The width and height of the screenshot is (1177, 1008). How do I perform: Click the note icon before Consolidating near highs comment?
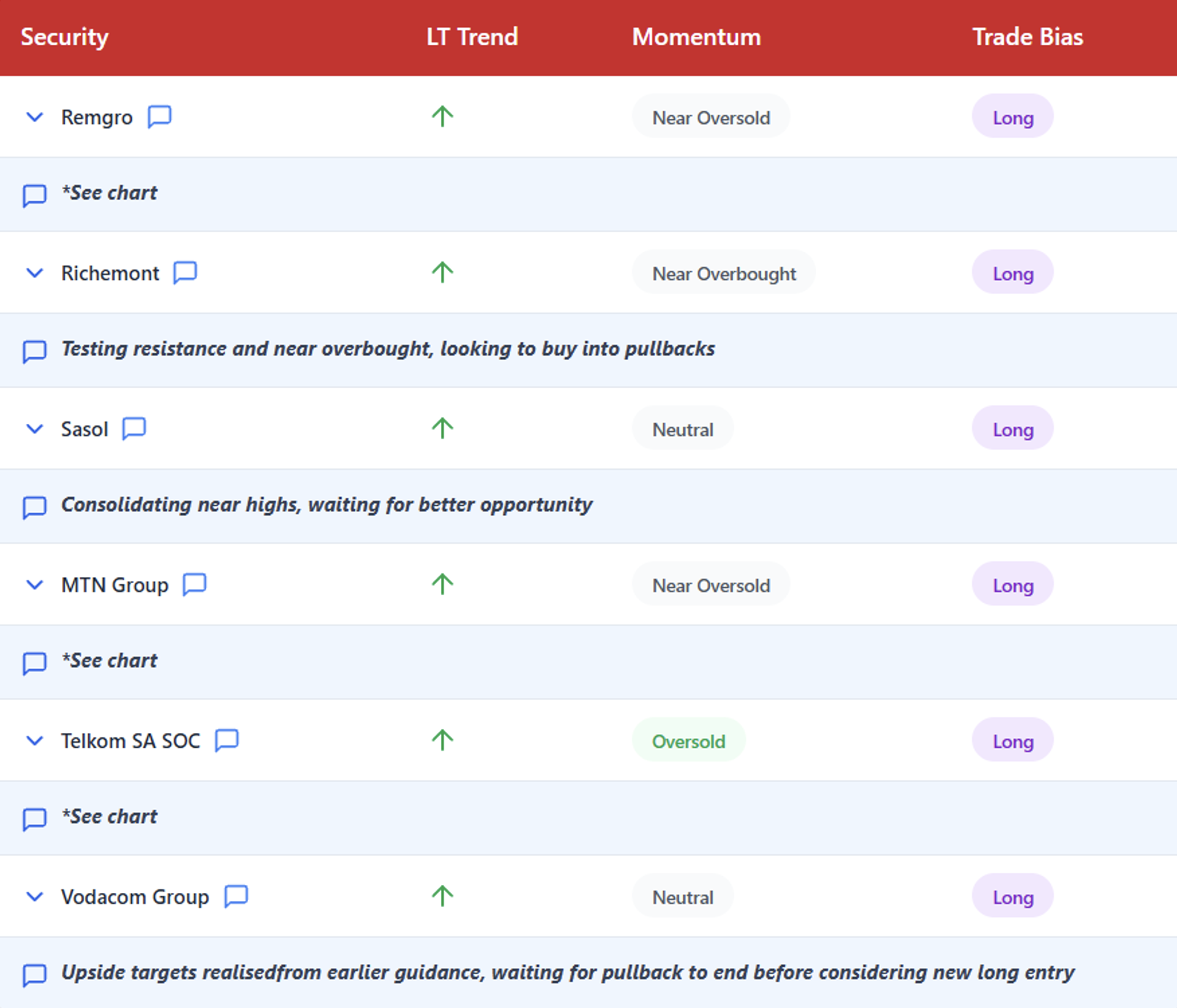pos(34,508)
